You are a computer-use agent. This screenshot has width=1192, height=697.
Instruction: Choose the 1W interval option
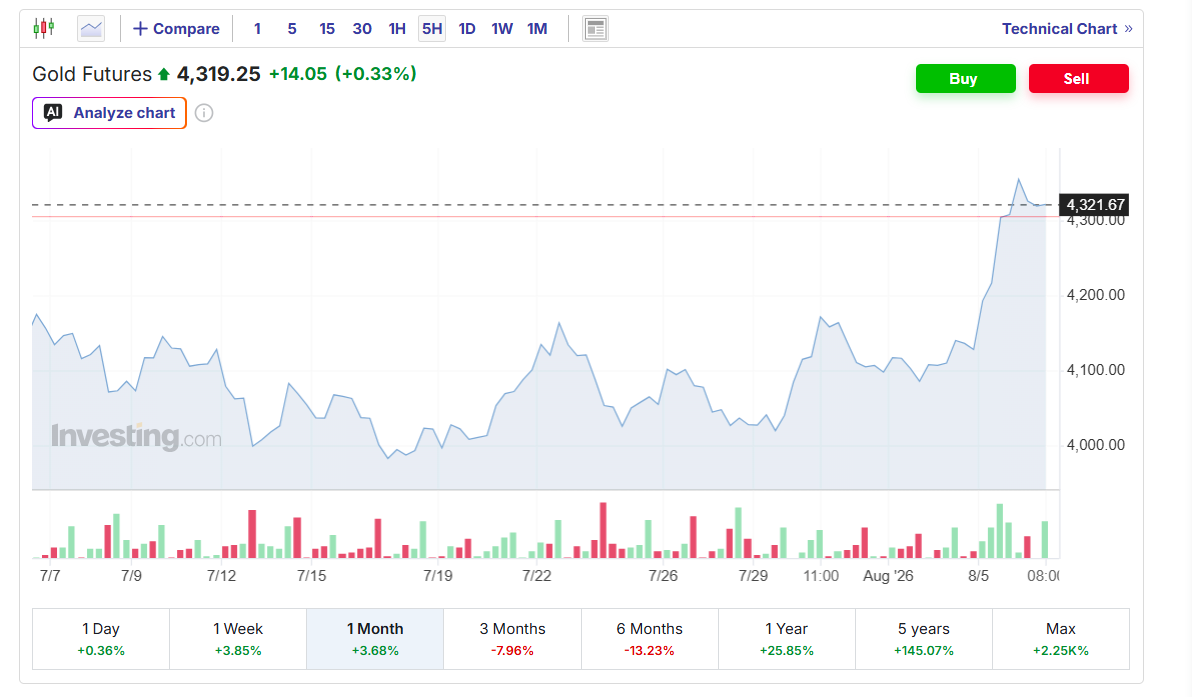click(502, 29)
